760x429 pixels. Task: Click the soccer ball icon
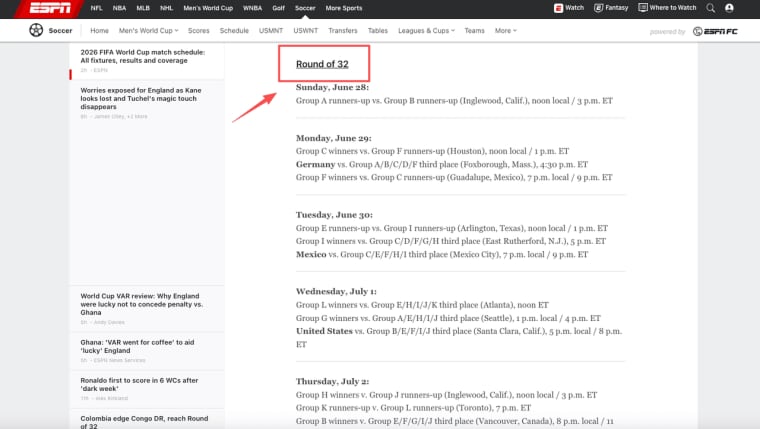tap(36, 30)
